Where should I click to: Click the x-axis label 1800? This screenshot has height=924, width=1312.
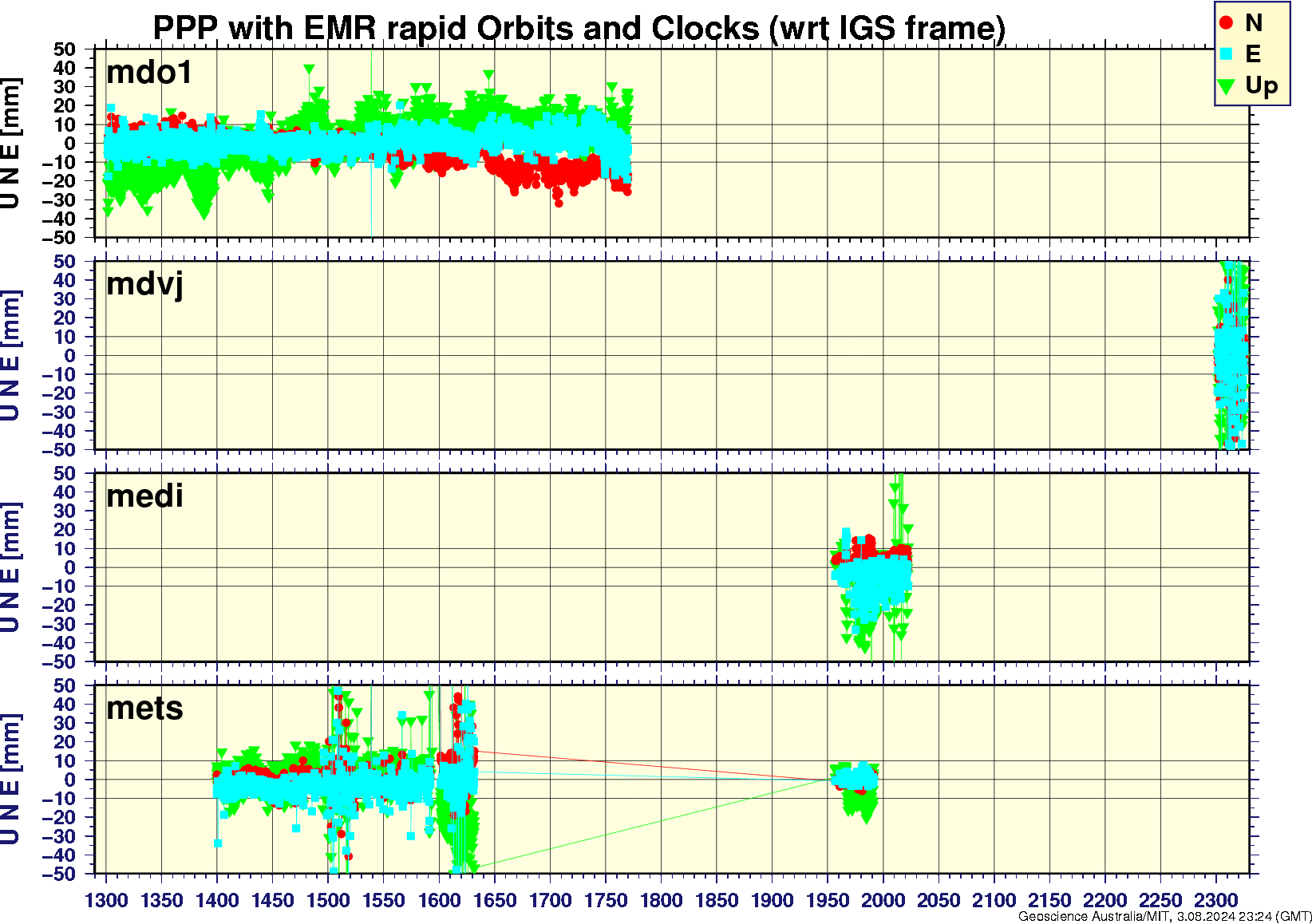click(x=661, y=900)
